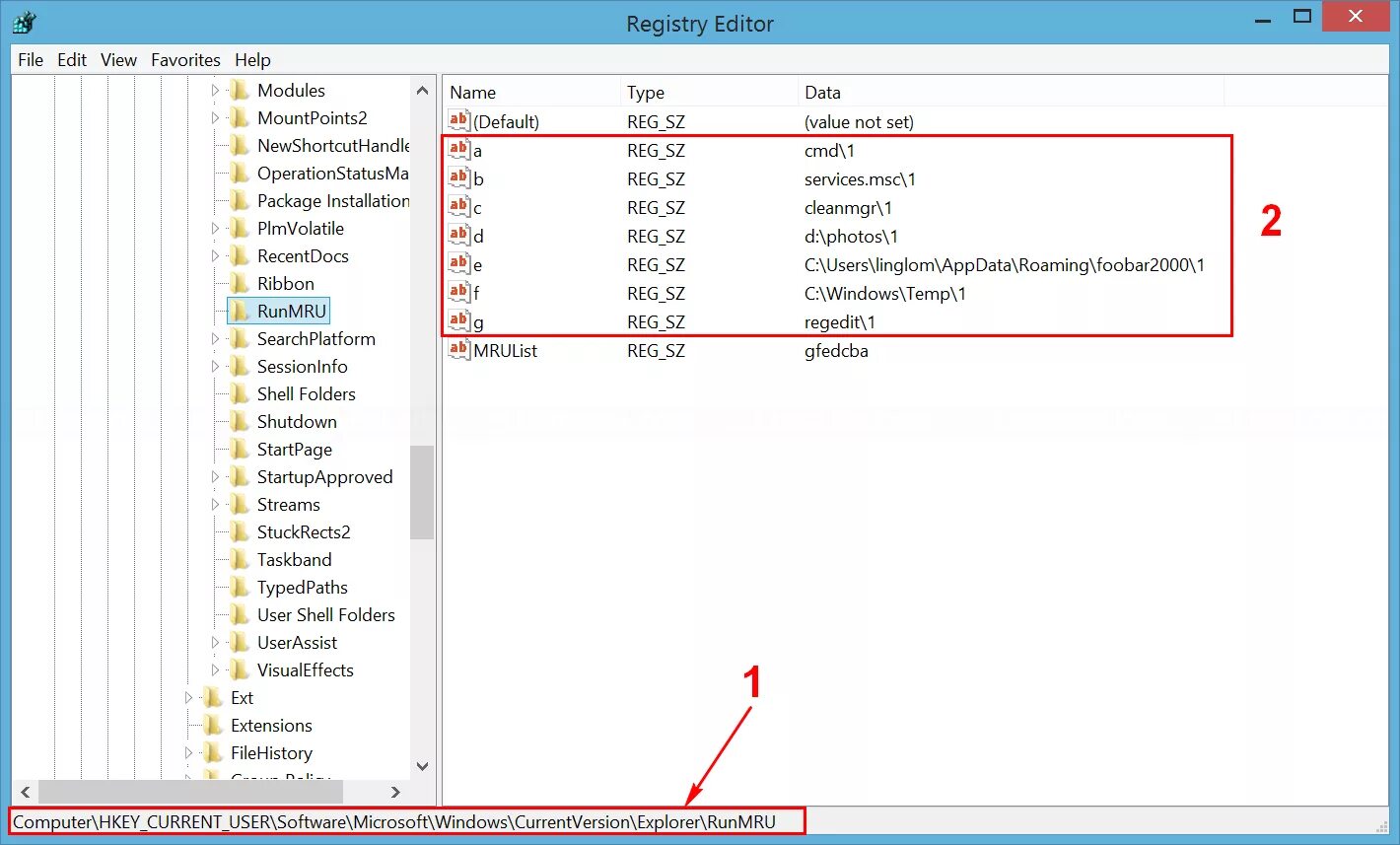Click the data cell reading d:\photos\1
This screenshot has width=1400, height=845.
(x=851, y=237)
